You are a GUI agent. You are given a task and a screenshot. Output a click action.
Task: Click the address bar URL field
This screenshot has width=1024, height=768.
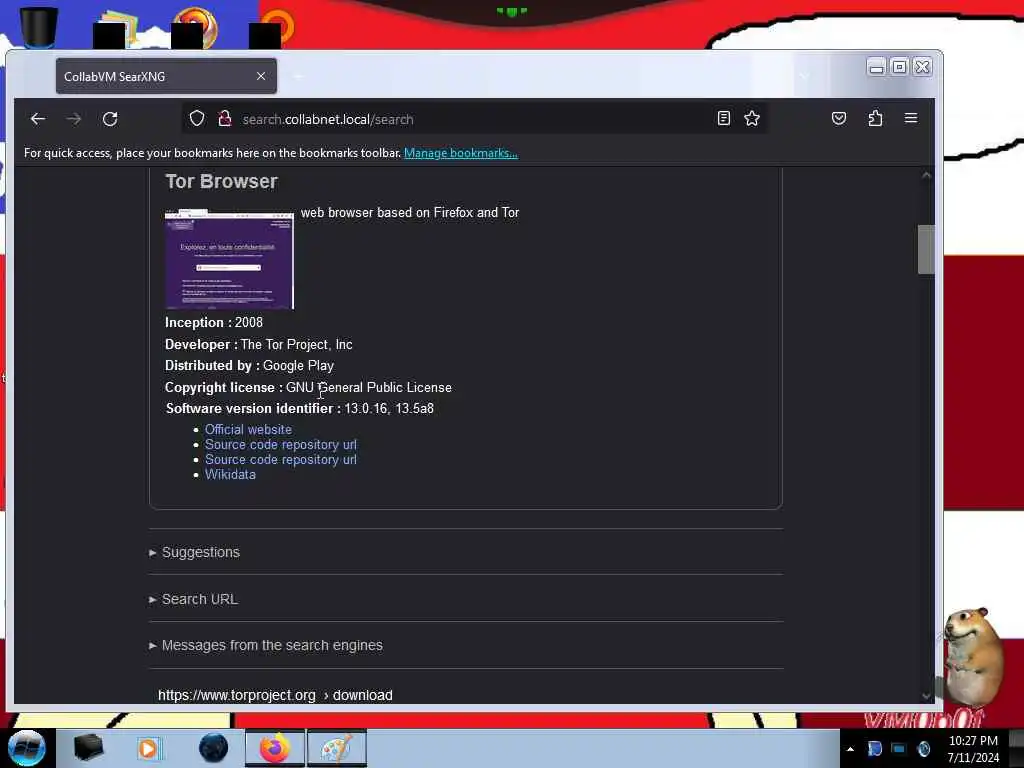(x=473, y=120)
